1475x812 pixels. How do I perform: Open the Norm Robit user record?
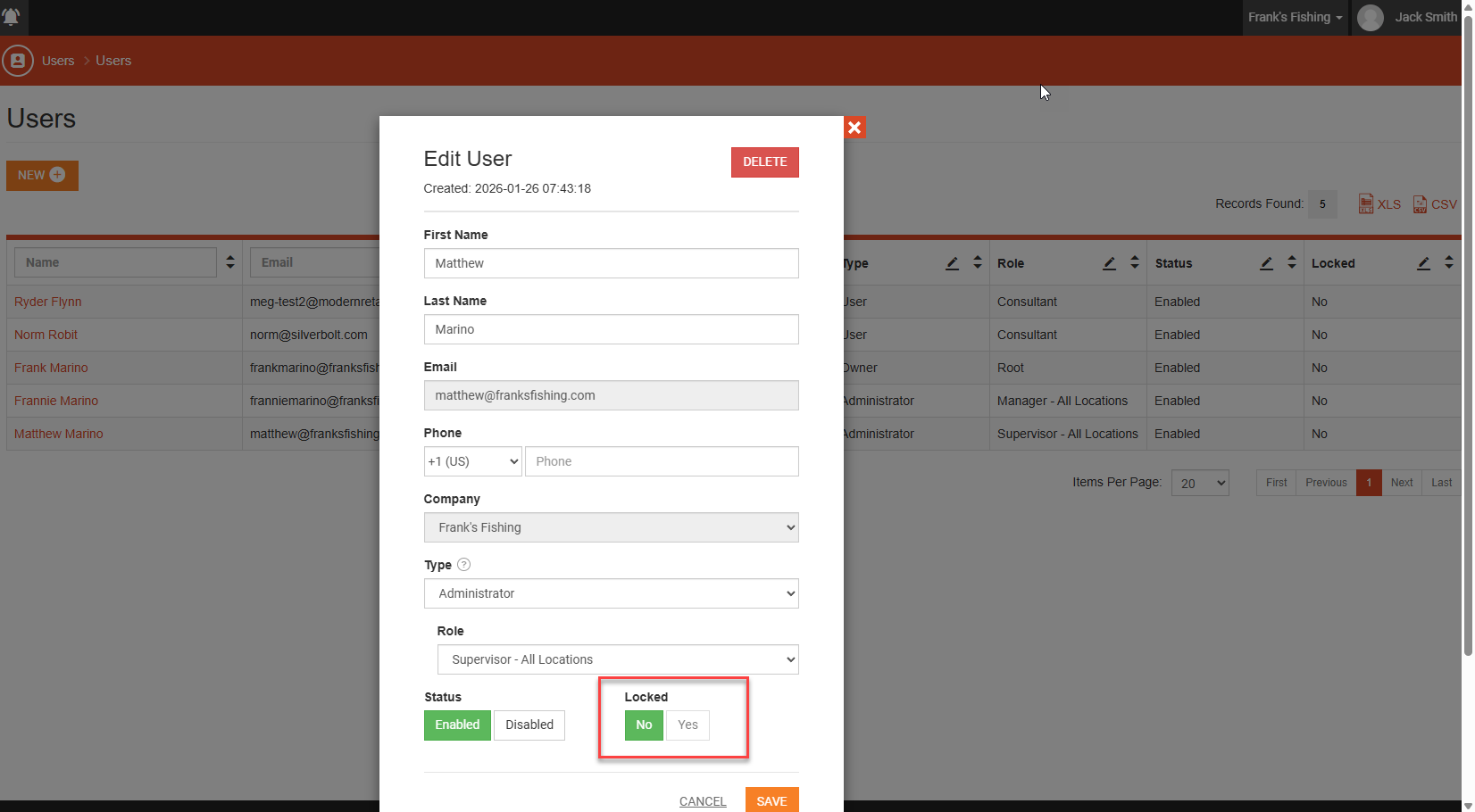pyautogui.click(x=46, y=335)
